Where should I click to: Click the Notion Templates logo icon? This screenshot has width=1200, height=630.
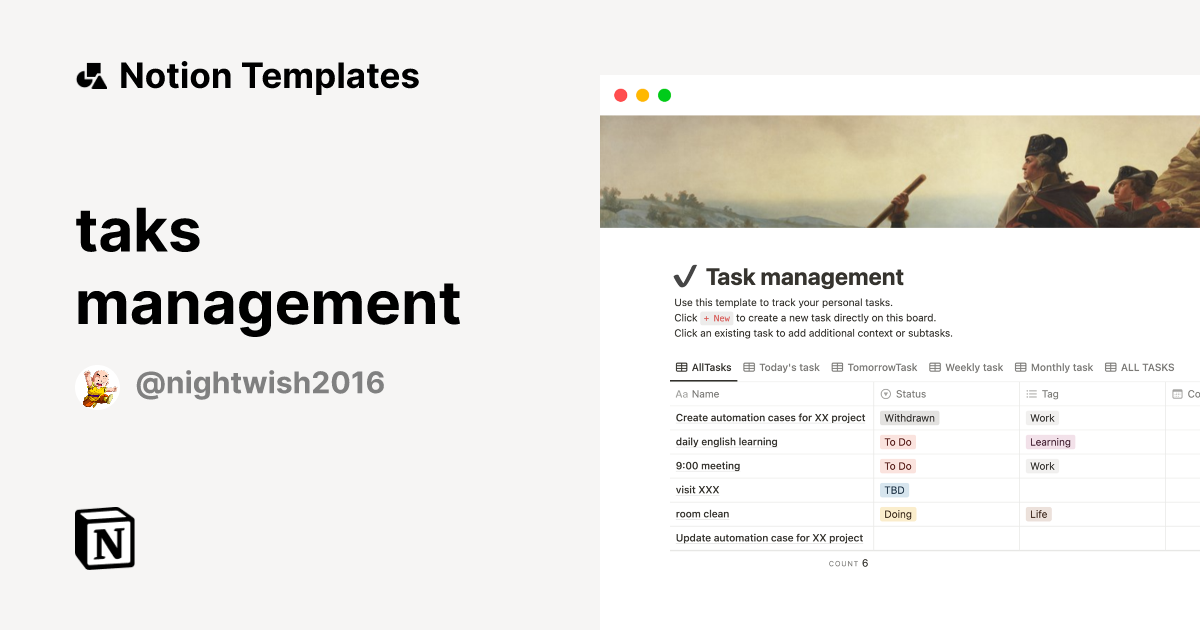(x=91, y=75)
